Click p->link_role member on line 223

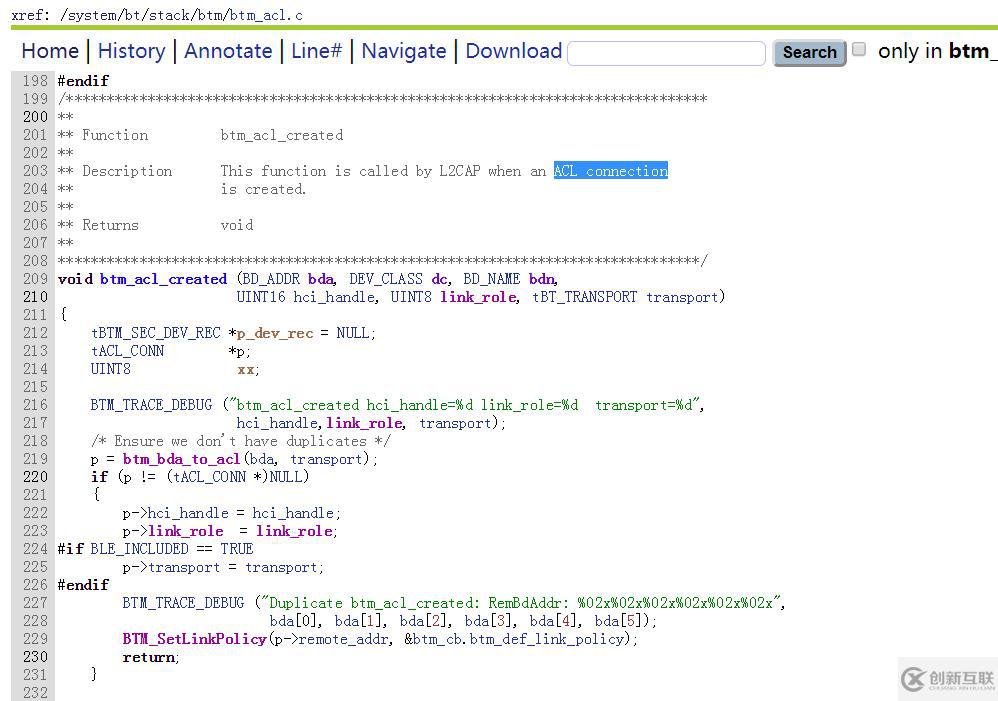coord(186,531)
